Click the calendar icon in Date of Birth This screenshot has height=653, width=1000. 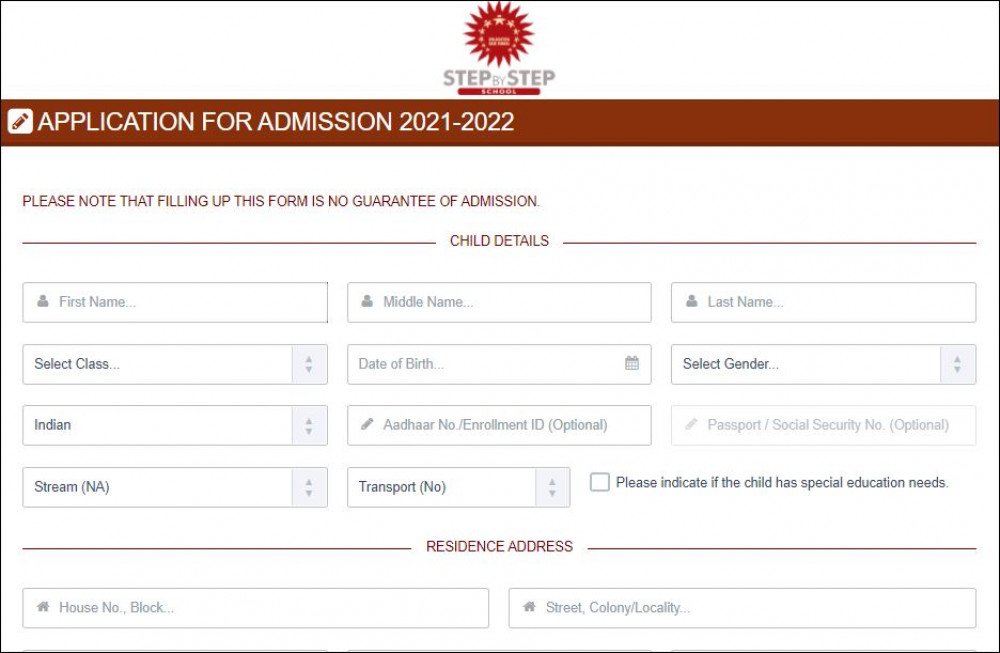click(x=632, y=363)
